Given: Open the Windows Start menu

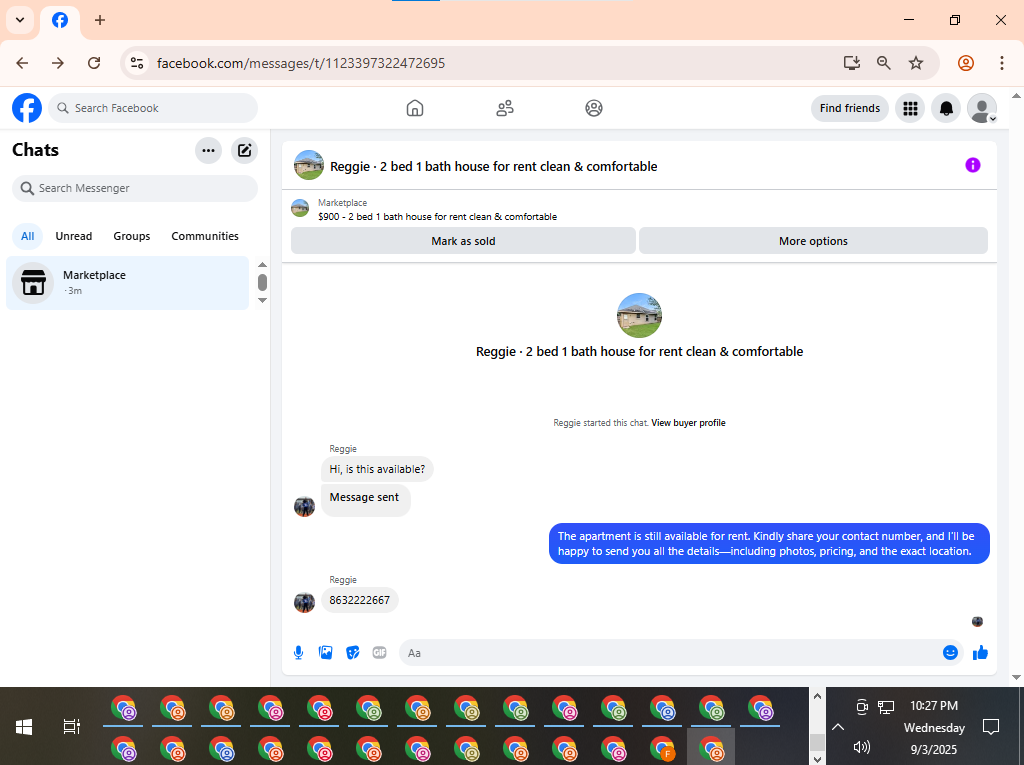Looking at the screenshot, I should point(24,727).
